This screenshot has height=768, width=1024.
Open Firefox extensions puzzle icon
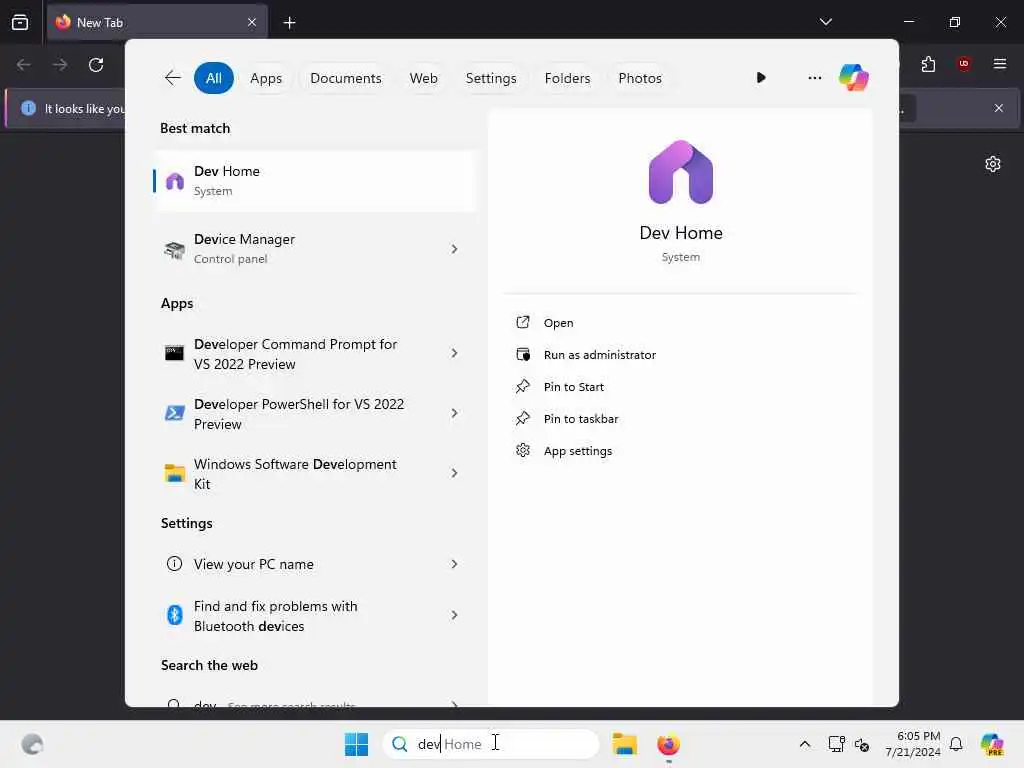928,64
